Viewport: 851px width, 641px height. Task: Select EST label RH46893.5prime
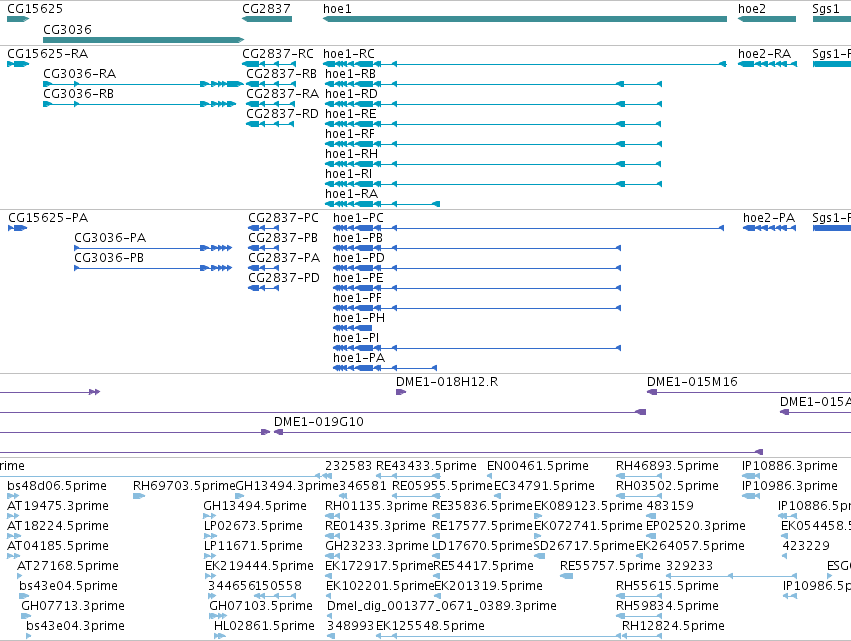point(667,466)
